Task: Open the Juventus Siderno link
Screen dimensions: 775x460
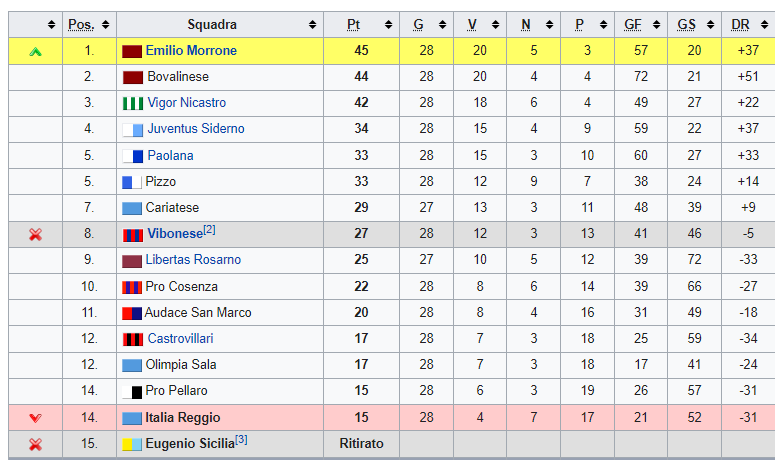Action: [196, 128]
